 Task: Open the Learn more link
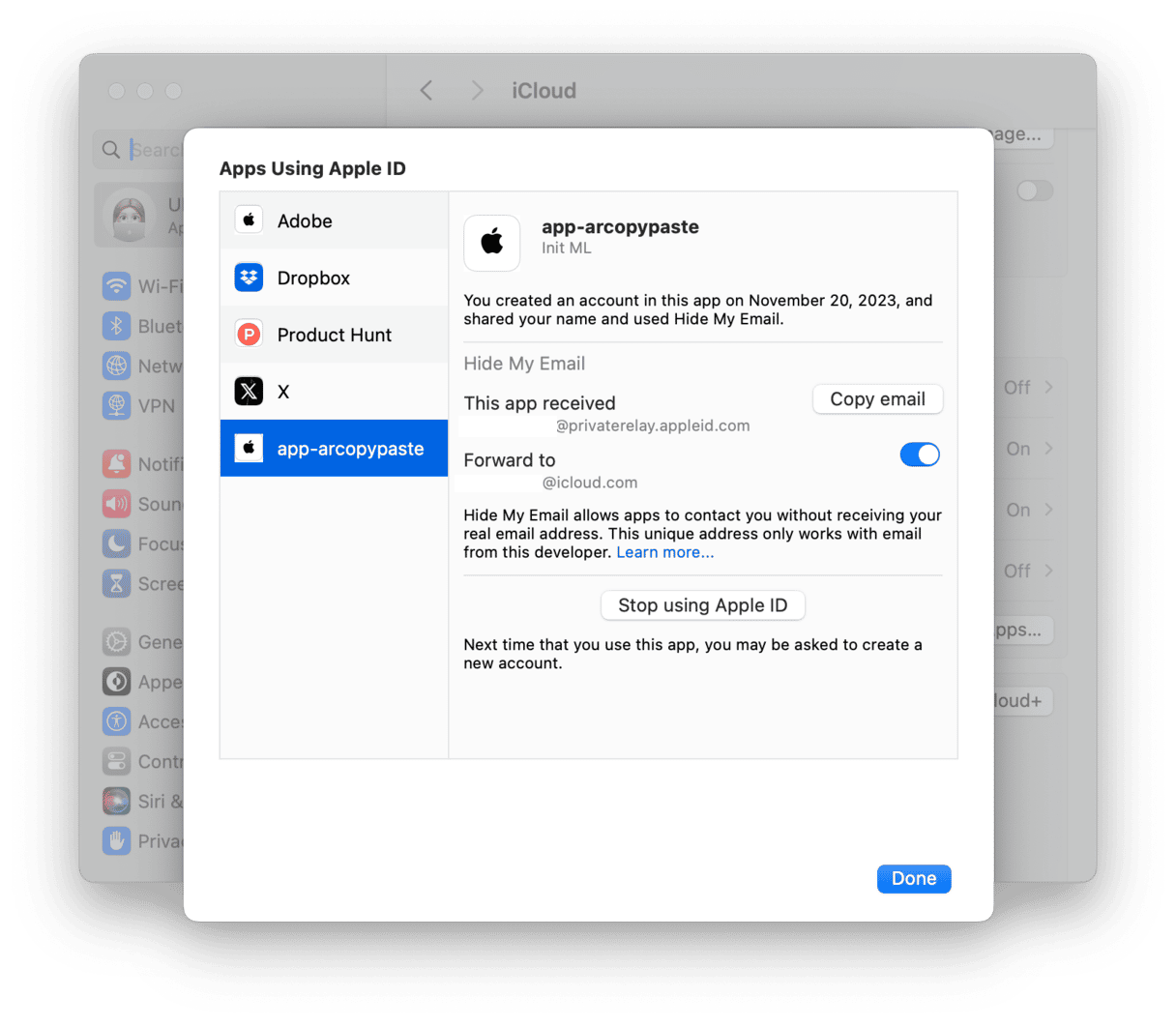coord(665,552)
